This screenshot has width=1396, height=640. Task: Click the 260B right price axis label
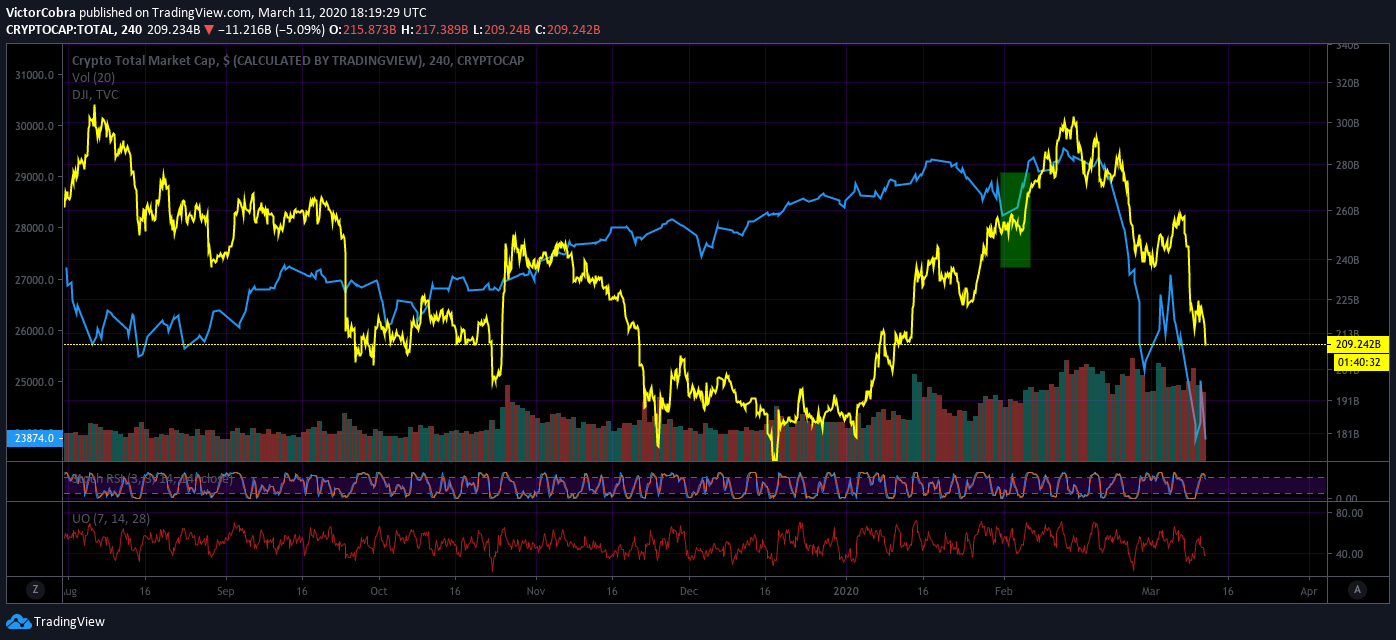click(1347, 212)
